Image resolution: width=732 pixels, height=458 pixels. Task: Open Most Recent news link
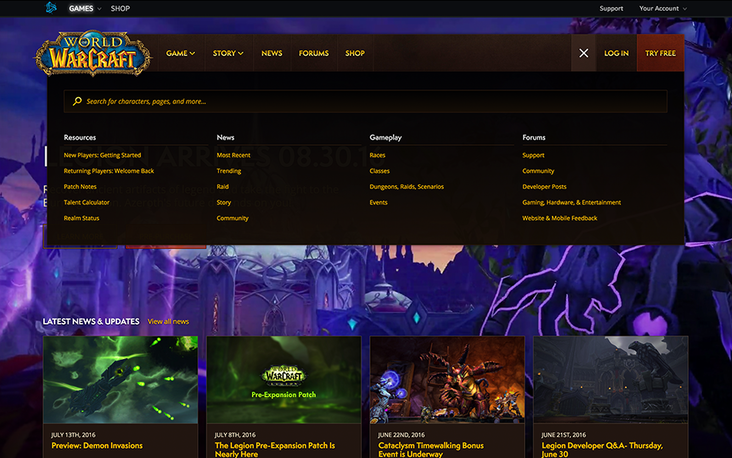tap(233, 155)
